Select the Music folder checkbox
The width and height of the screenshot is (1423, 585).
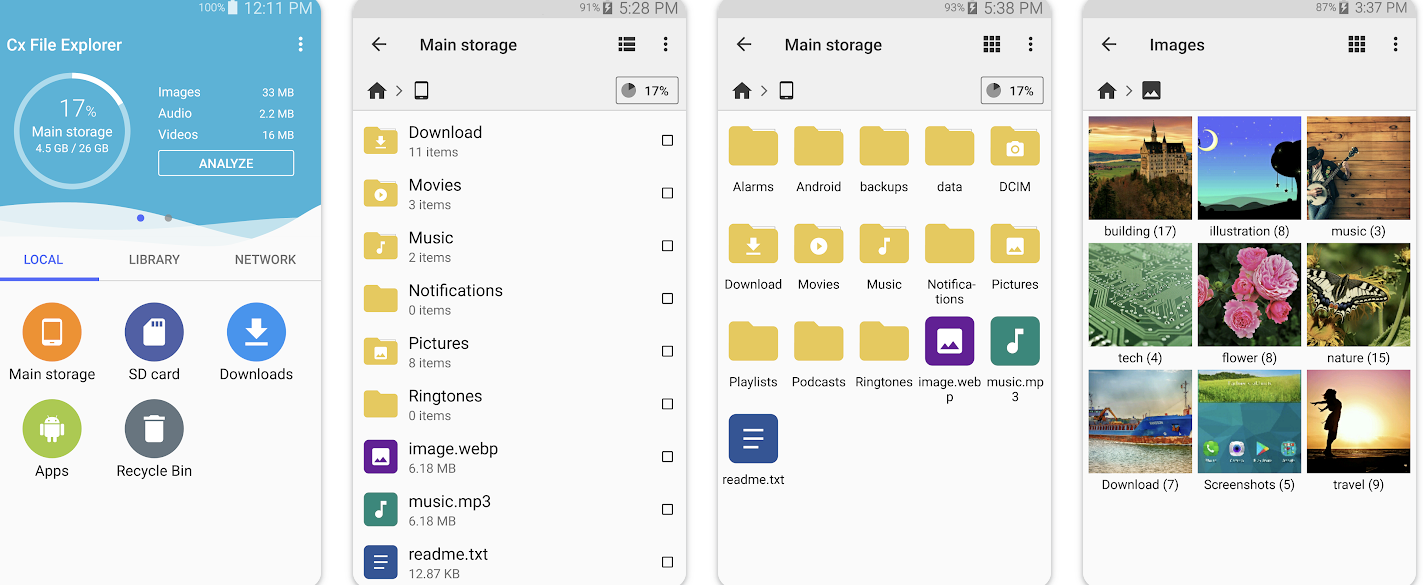point(667,246)
